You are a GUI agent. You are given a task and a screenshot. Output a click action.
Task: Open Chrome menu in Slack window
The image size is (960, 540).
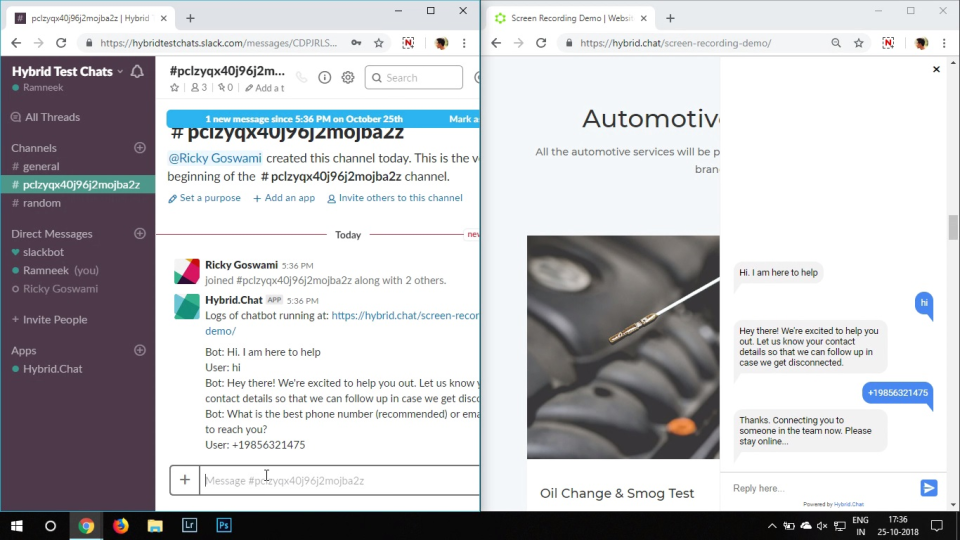point(464,43)
